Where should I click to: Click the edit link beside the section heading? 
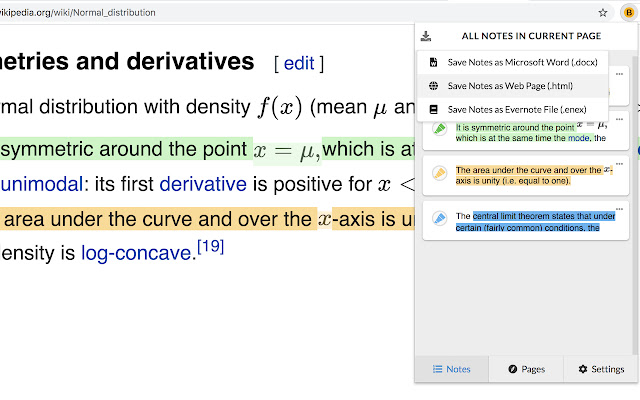coord(299,64)
